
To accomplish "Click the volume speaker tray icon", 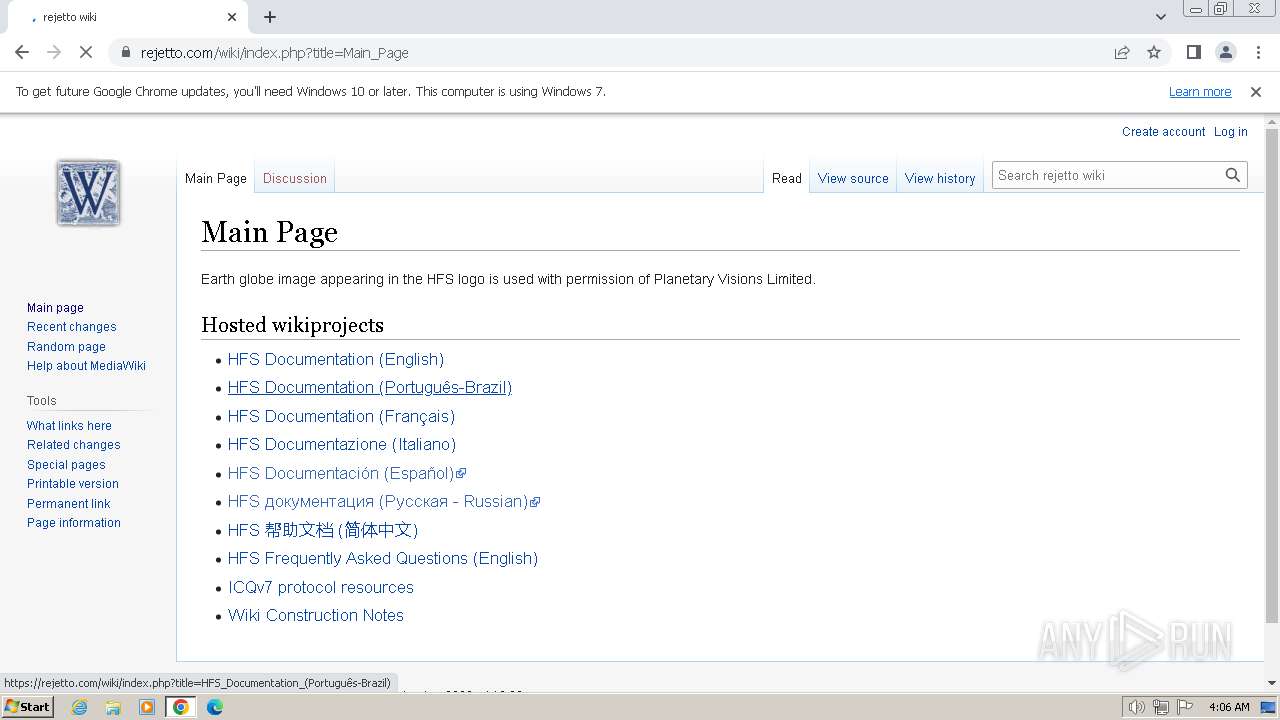I will tap(1137, 707).
